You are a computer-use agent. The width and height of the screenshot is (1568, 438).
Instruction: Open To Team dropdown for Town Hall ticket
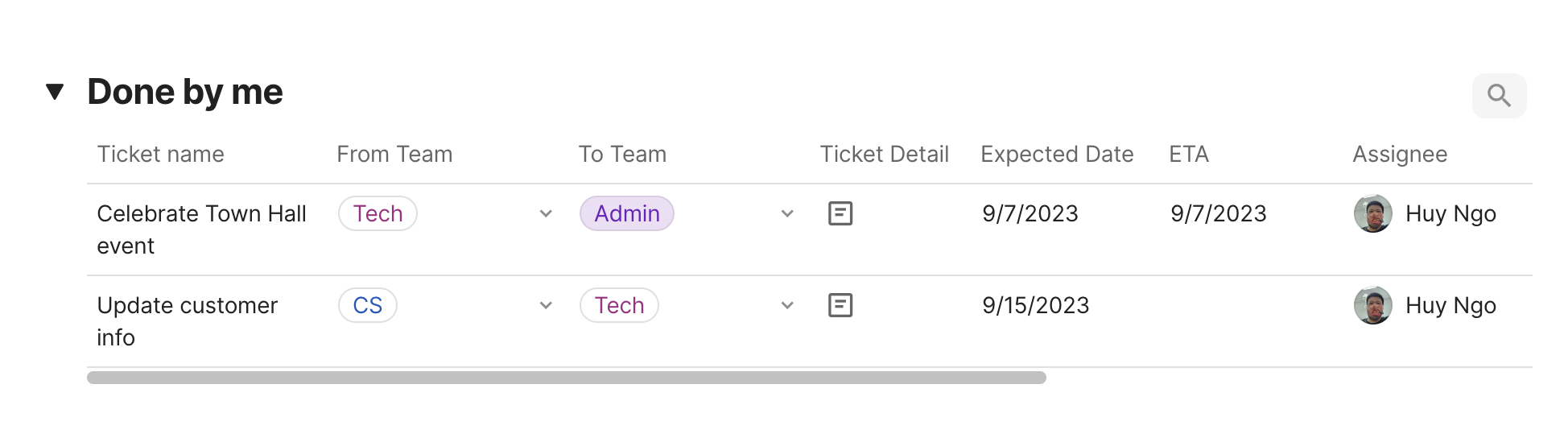click(787, 213)
